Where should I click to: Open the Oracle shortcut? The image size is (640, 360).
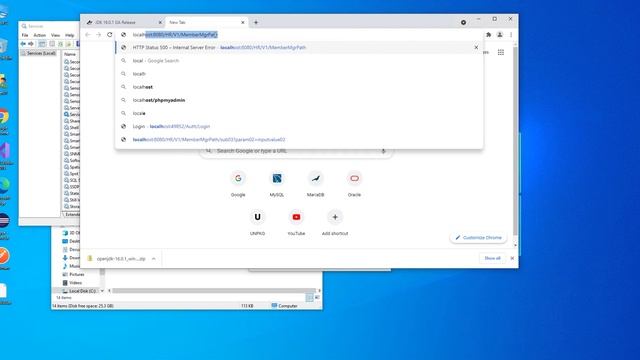354,184
